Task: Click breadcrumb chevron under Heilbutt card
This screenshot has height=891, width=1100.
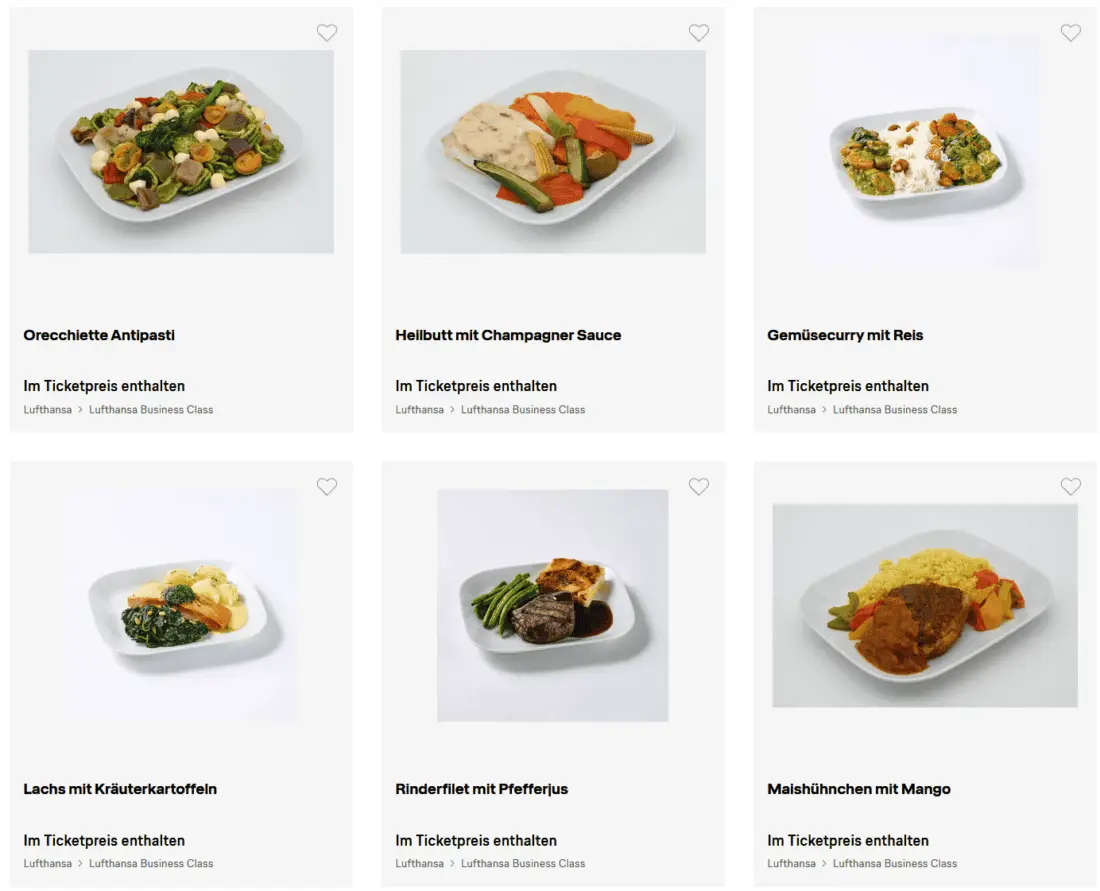Action: [x=452, y=410]
